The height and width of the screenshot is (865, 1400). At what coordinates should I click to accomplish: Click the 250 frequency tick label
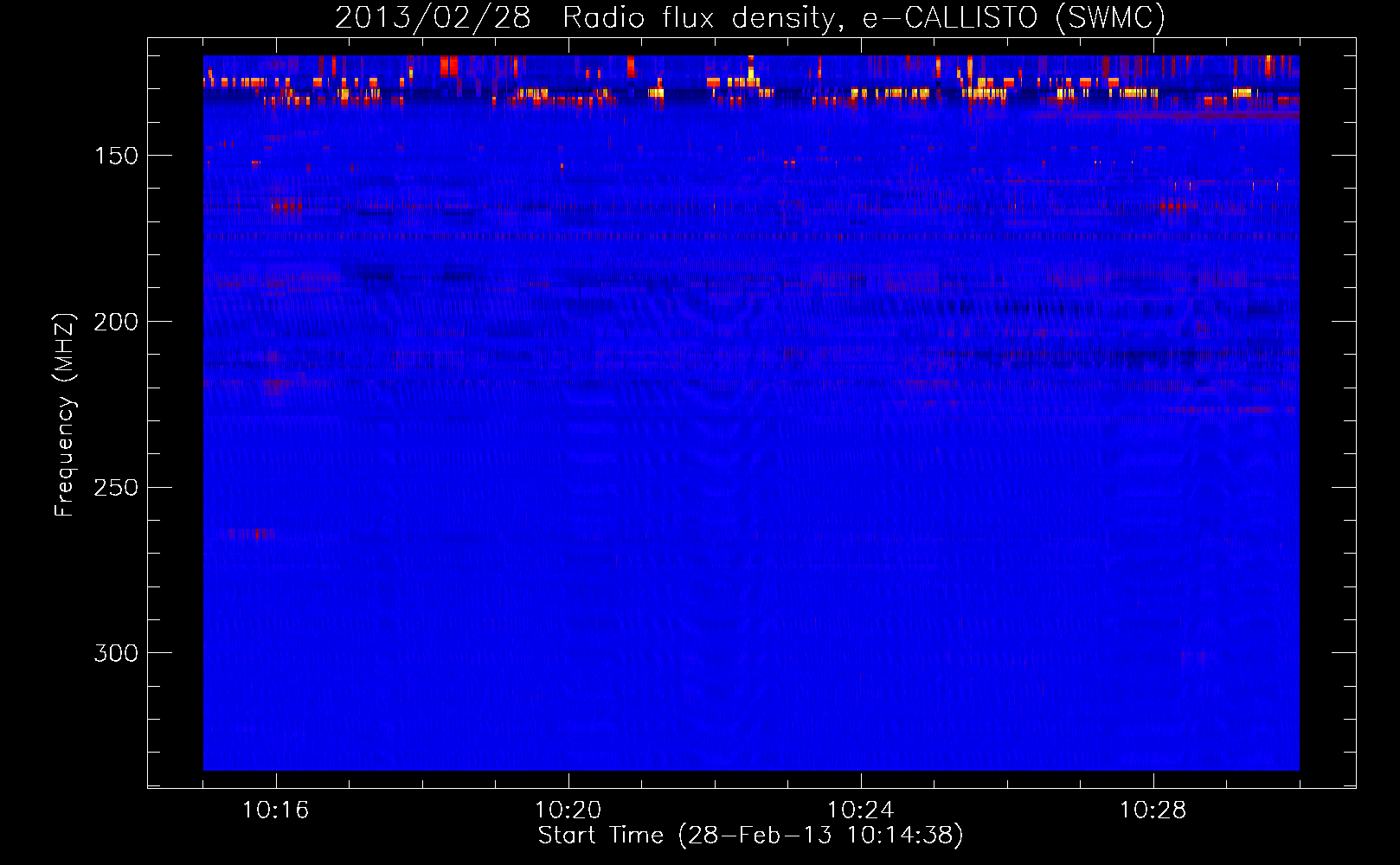pos(116,488)
